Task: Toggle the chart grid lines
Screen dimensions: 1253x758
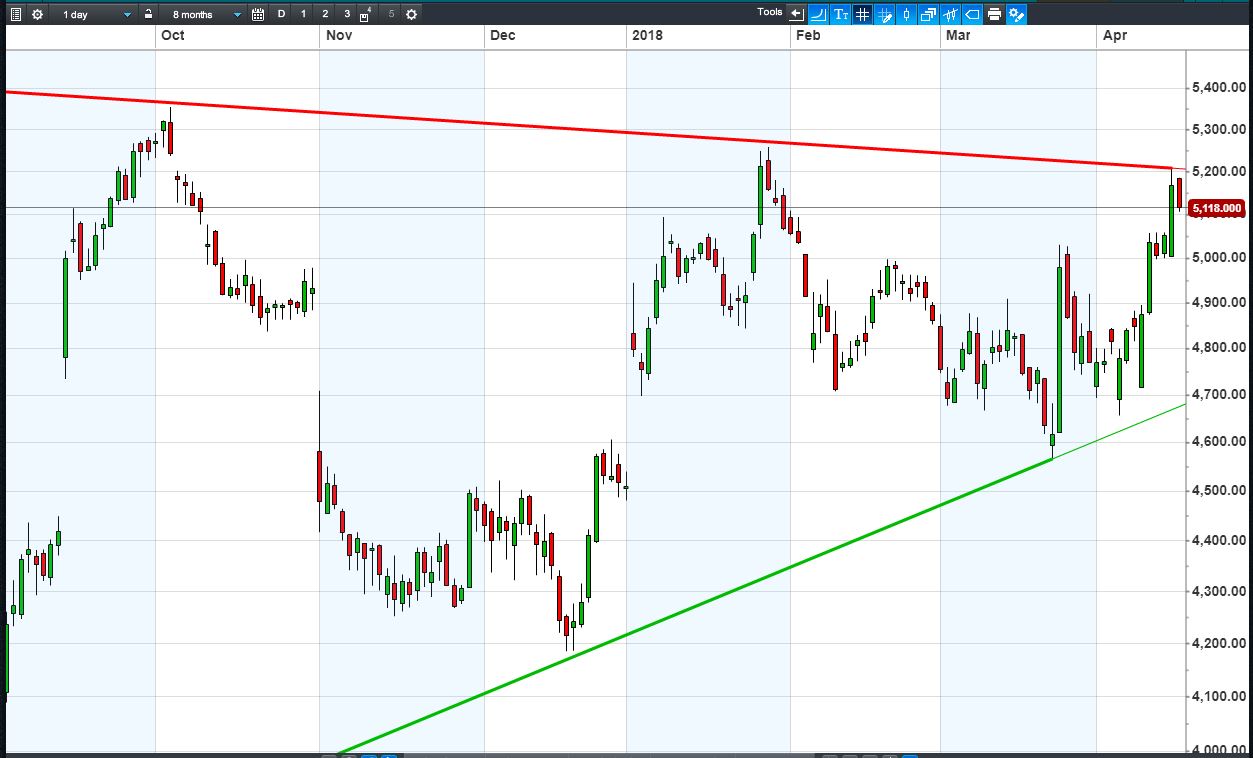Action: coord(862,14)
